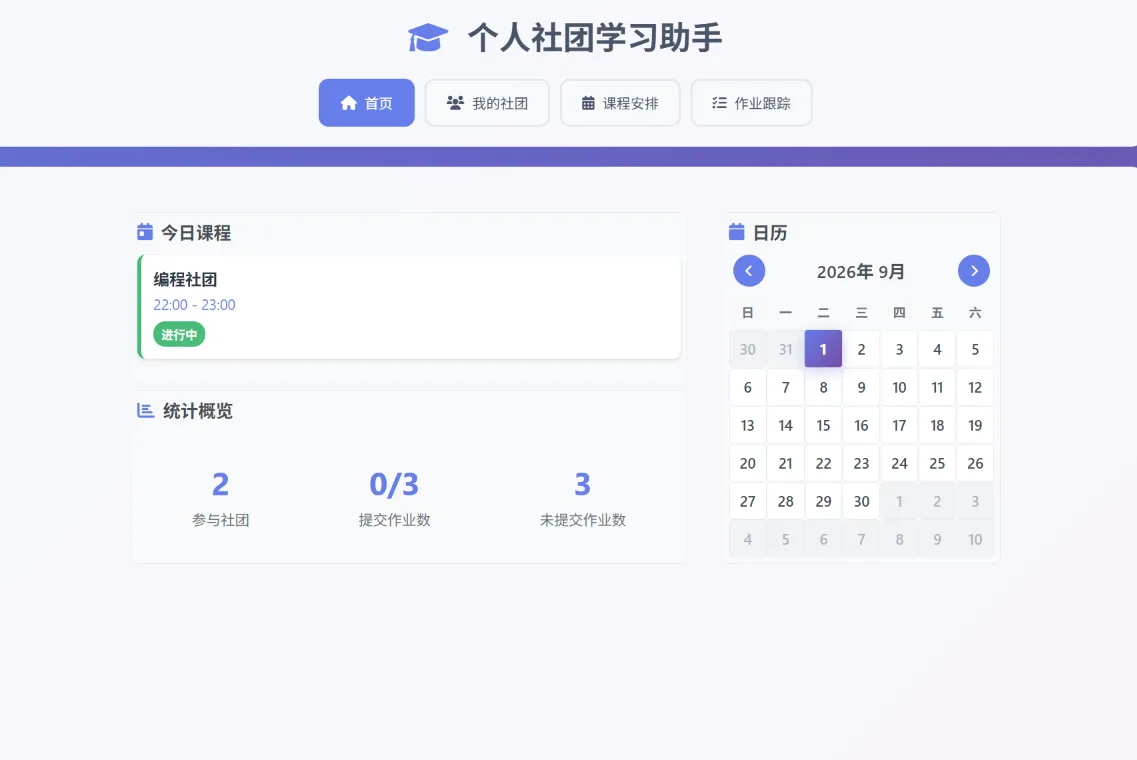Select highlighted day 1 of September
The image size is (1137, 760).
pyautogui.click(x=823, y=349)
